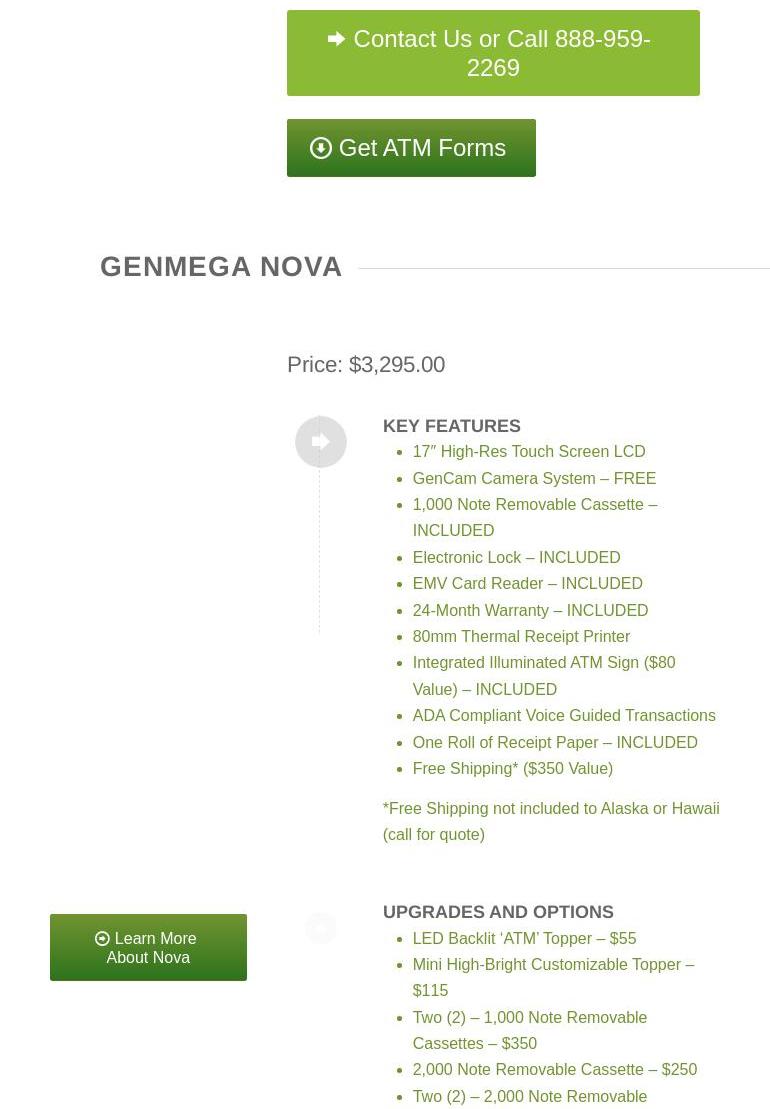The image size is (770, 1109).
Task: Click the 2,000 Note Removable Cassette – $250 option
Action: [x=554, y=1070]
